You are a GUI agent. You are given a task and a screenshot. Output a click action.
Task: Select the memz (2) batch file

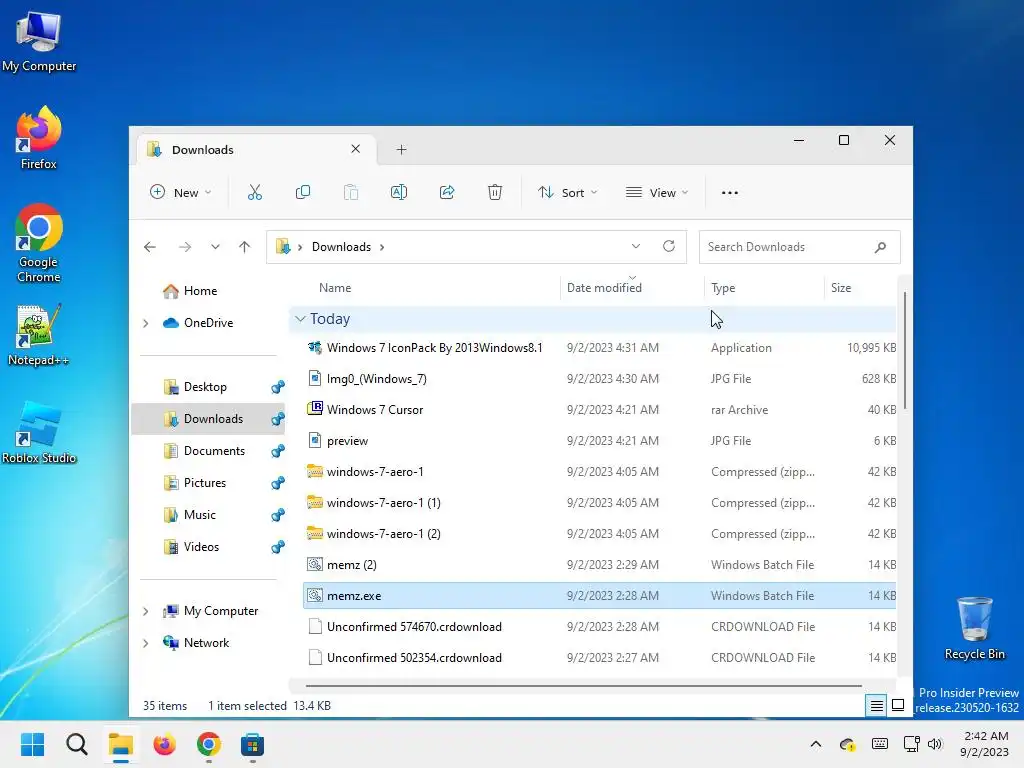click(x=600, y=564)
